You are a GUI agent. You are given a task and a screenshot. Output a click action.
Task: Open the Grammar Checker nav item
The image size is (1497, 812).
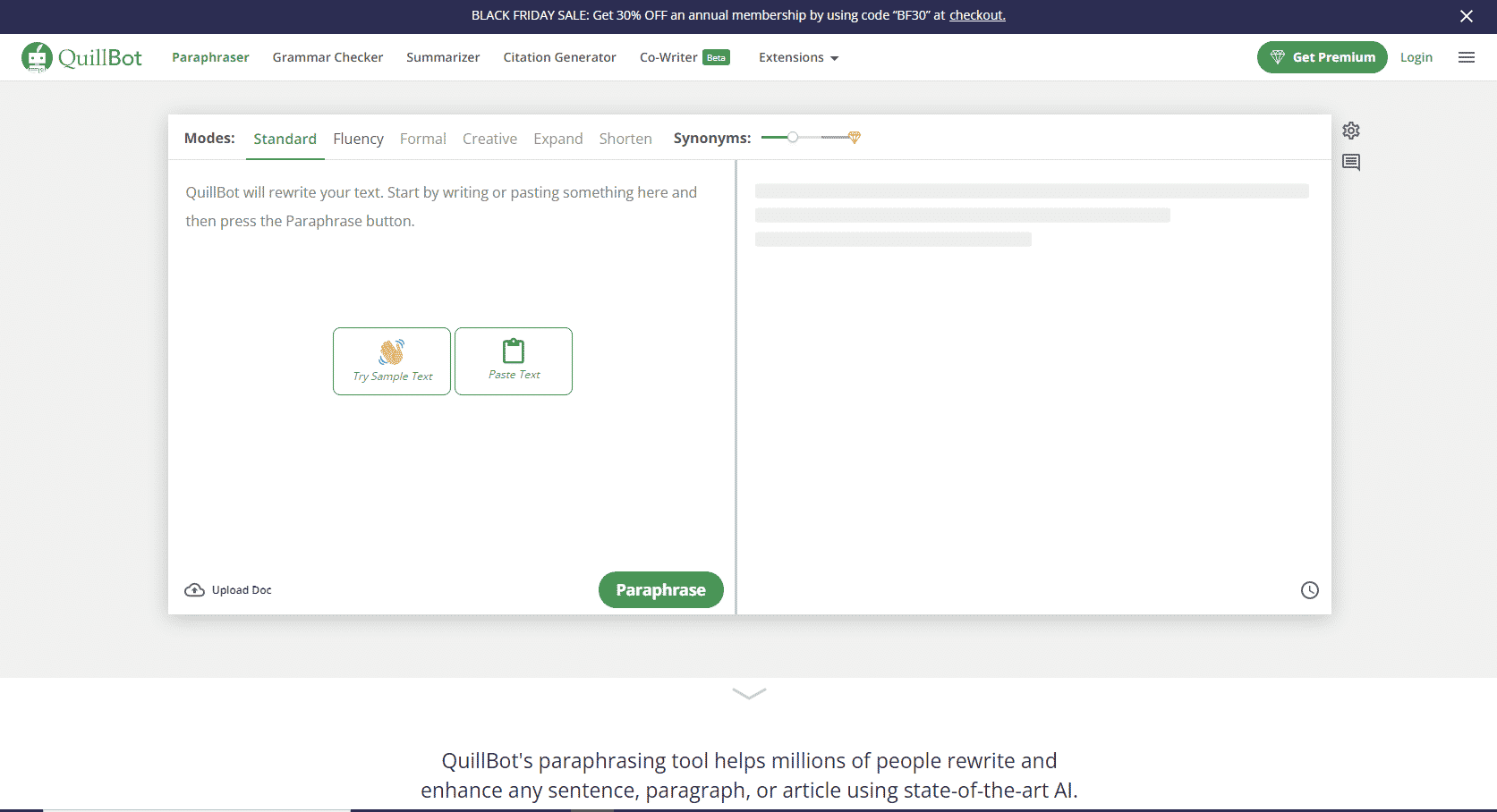327,57
